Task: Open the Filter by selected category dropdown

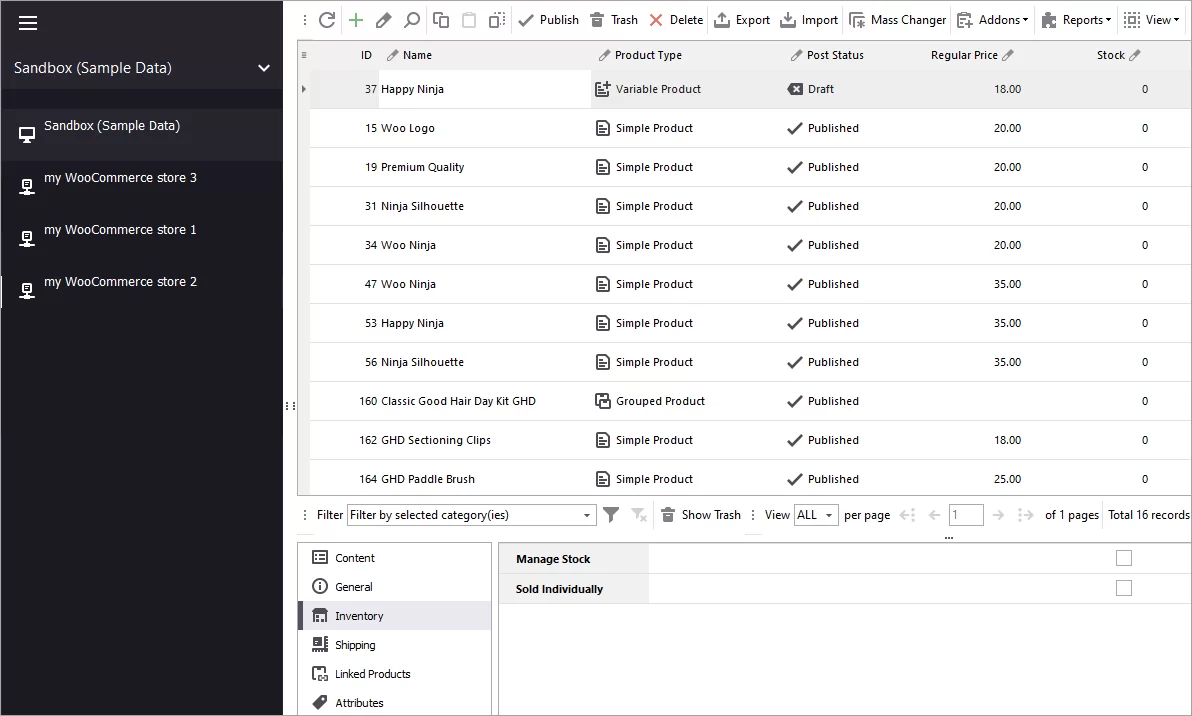Action: 586,514
